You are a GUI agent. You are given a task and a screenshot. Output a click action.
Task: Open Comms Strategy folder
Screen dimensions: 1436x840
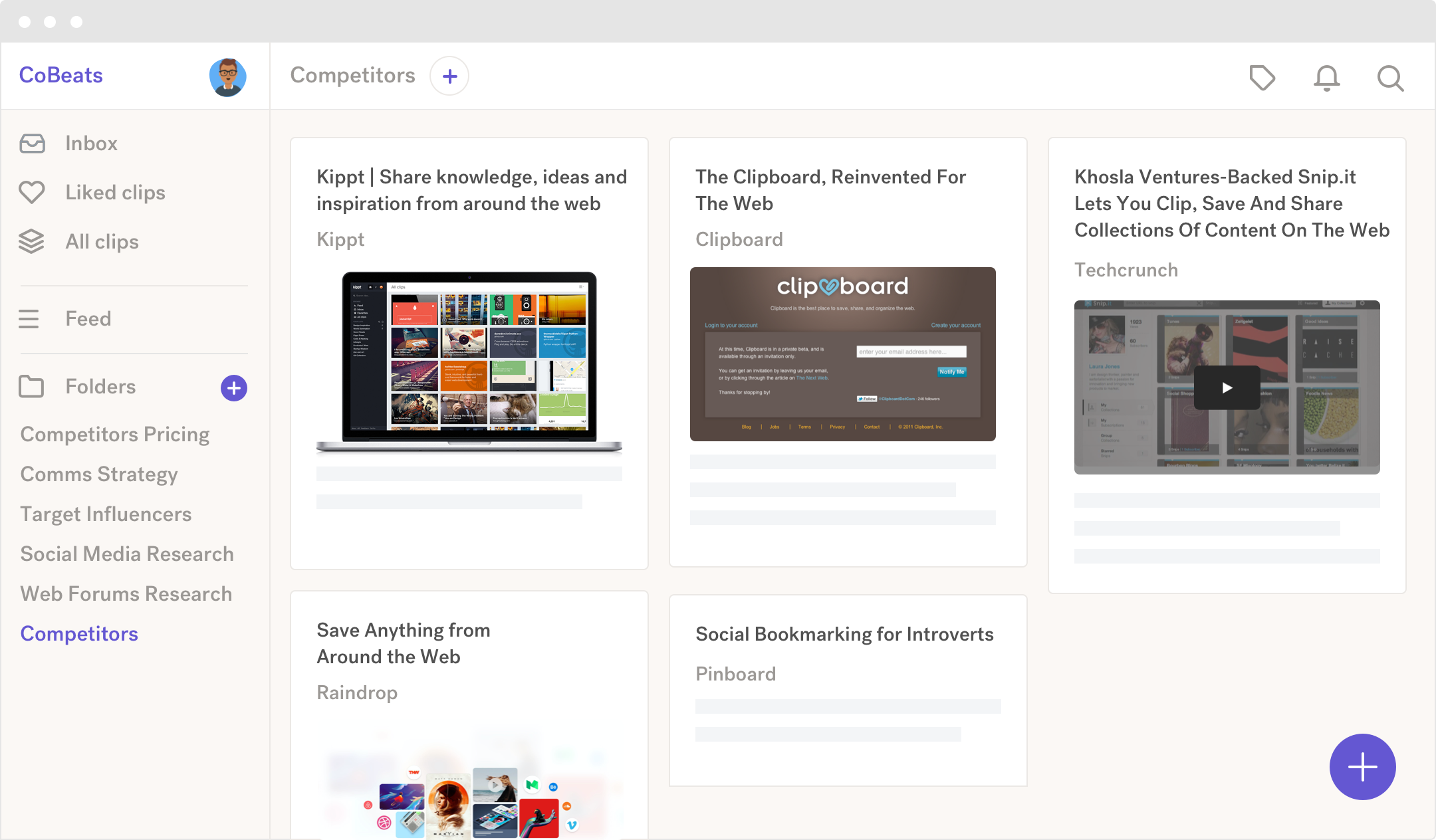click(x=99, y=474)
